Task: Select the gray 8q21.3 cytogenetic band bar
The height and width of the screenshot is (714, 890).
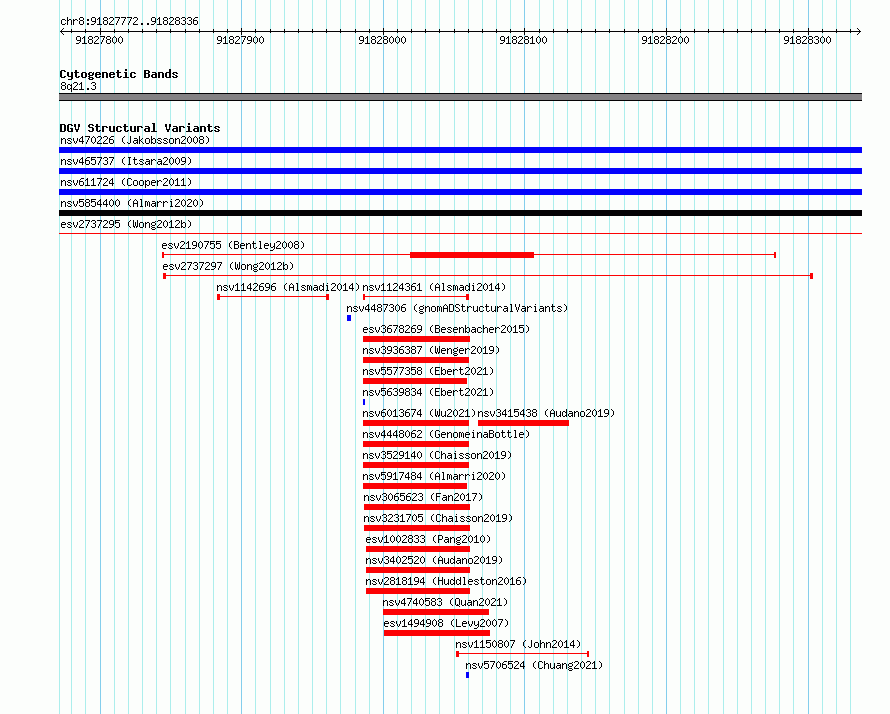Action: click(x=460, y=97)
